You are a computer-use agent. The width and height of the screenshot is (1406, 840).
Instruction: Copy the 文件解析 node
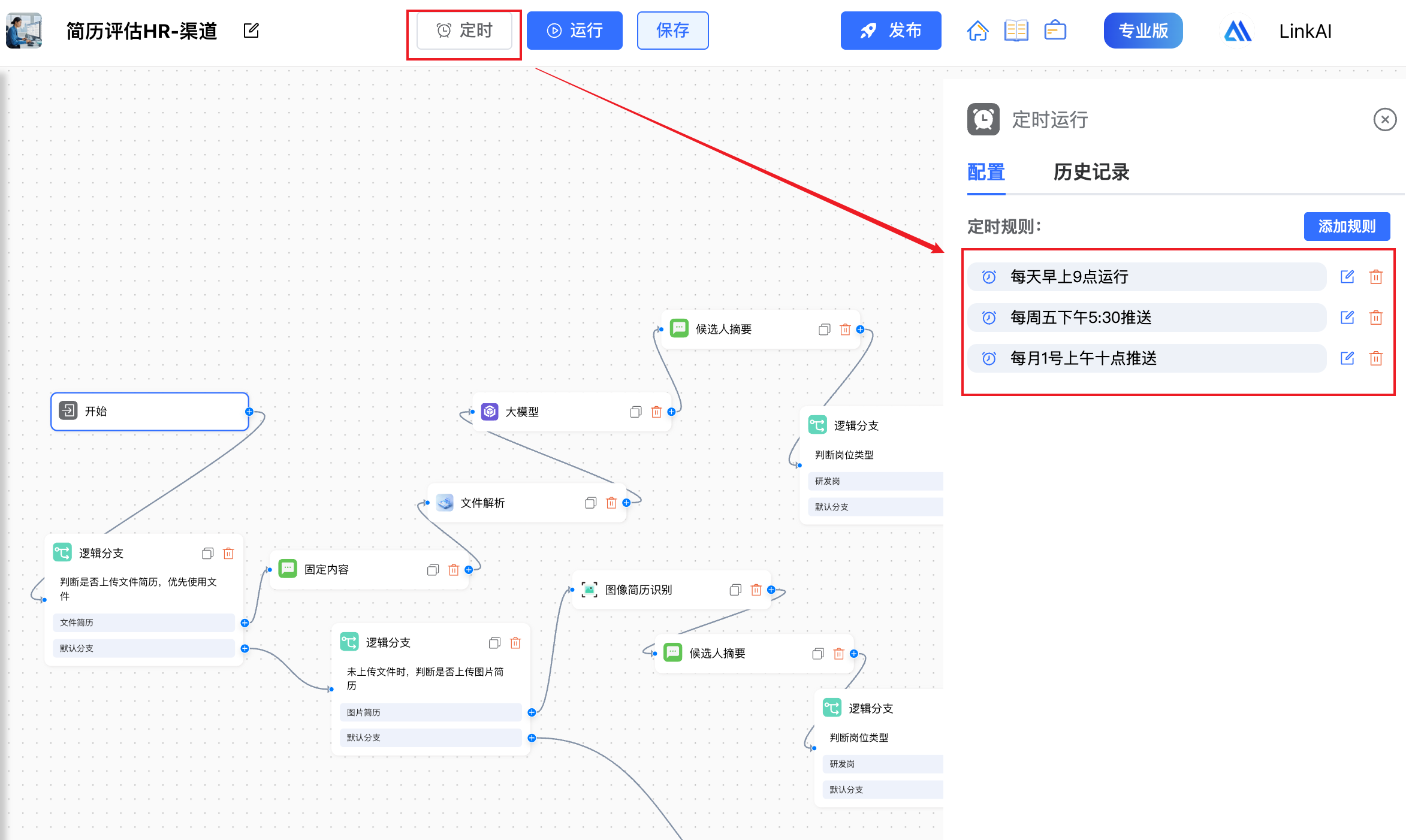coord(590,503)
